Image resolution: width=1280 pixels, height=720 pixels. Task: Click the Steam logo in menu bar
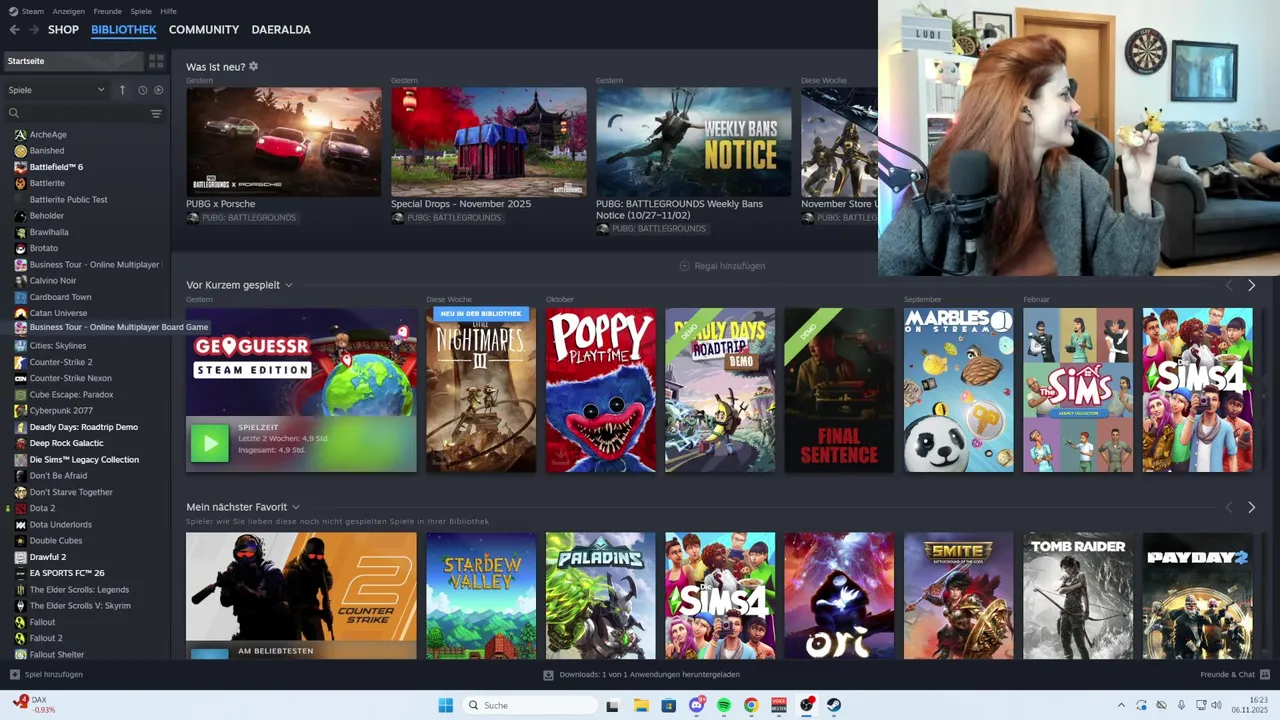[13, 11]
